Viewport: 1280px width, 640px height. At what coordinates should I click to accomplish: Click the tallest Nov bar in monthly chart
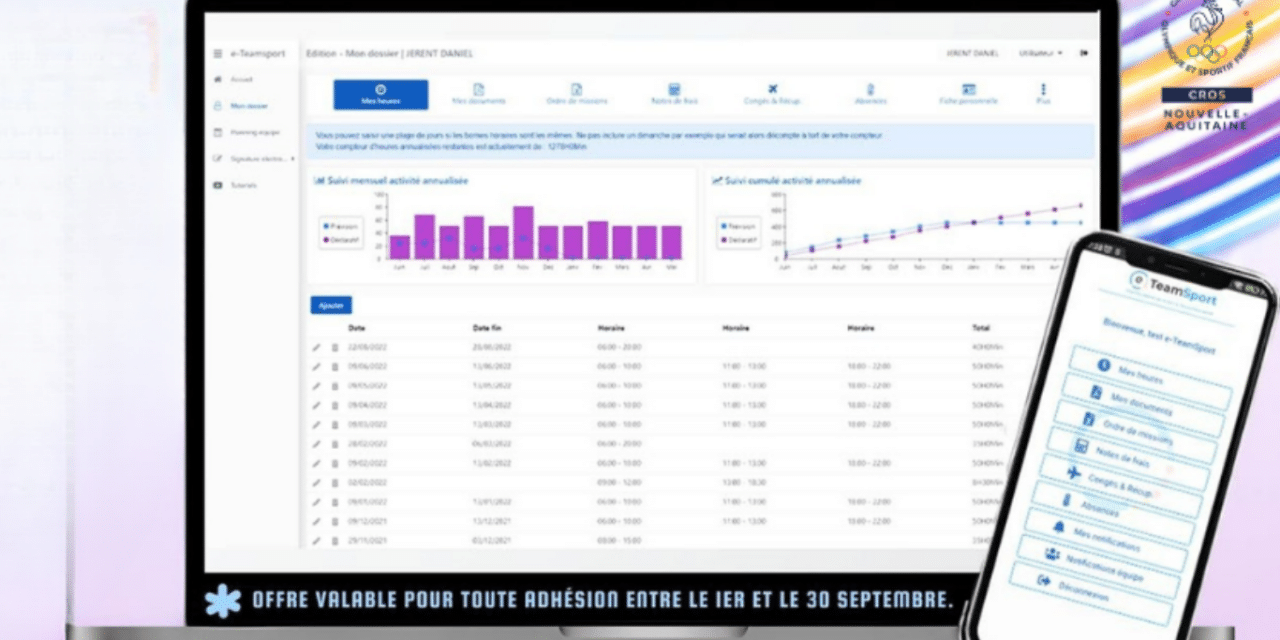(x=523, y=233)
